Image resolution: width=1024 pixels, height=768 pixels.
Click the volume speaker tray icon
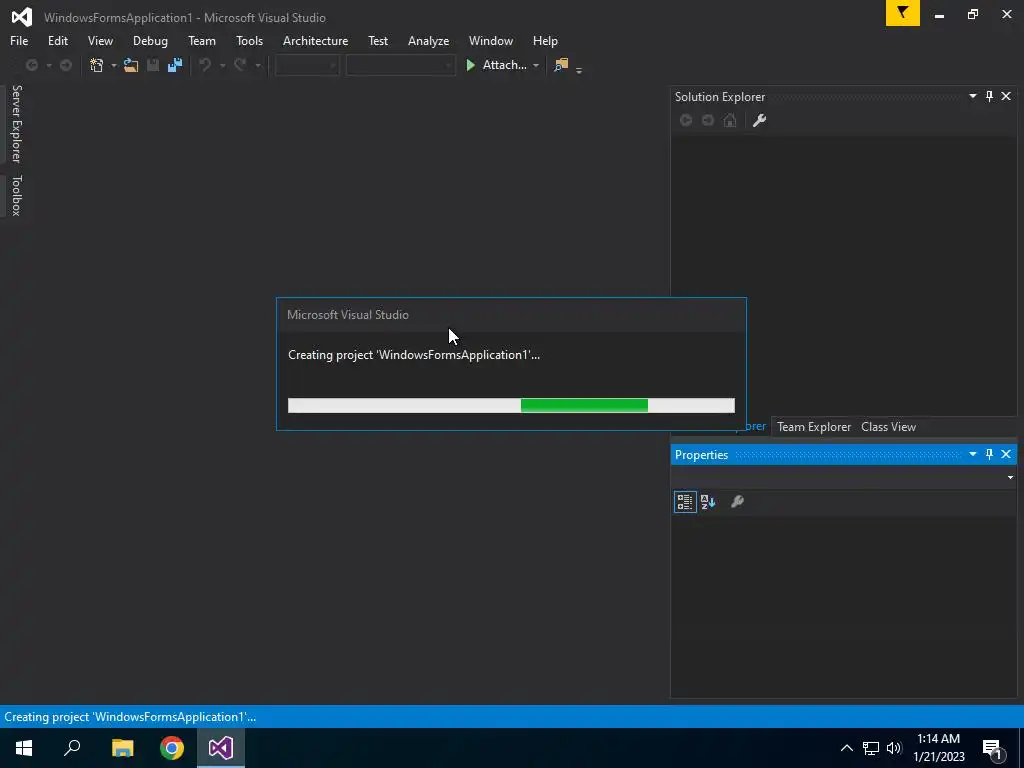click(x=894, y=748)
